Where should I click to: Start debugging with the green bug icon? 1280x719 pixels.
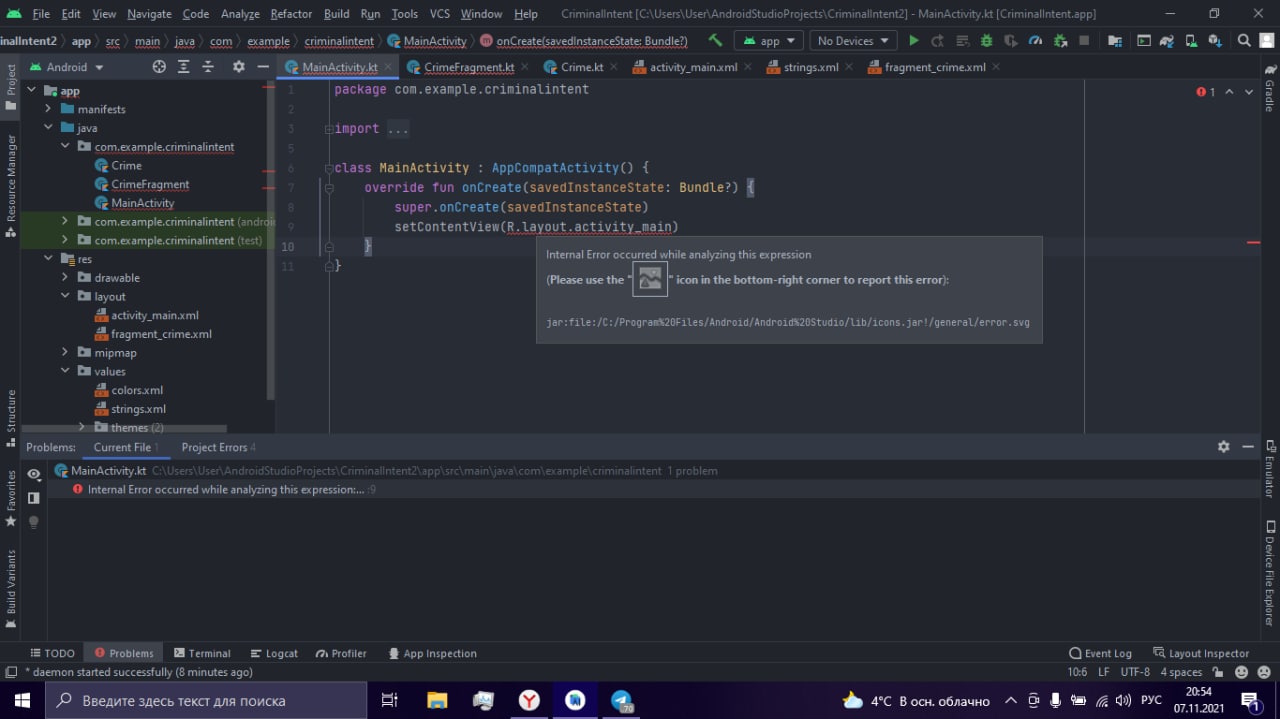[x=987, y=41]
